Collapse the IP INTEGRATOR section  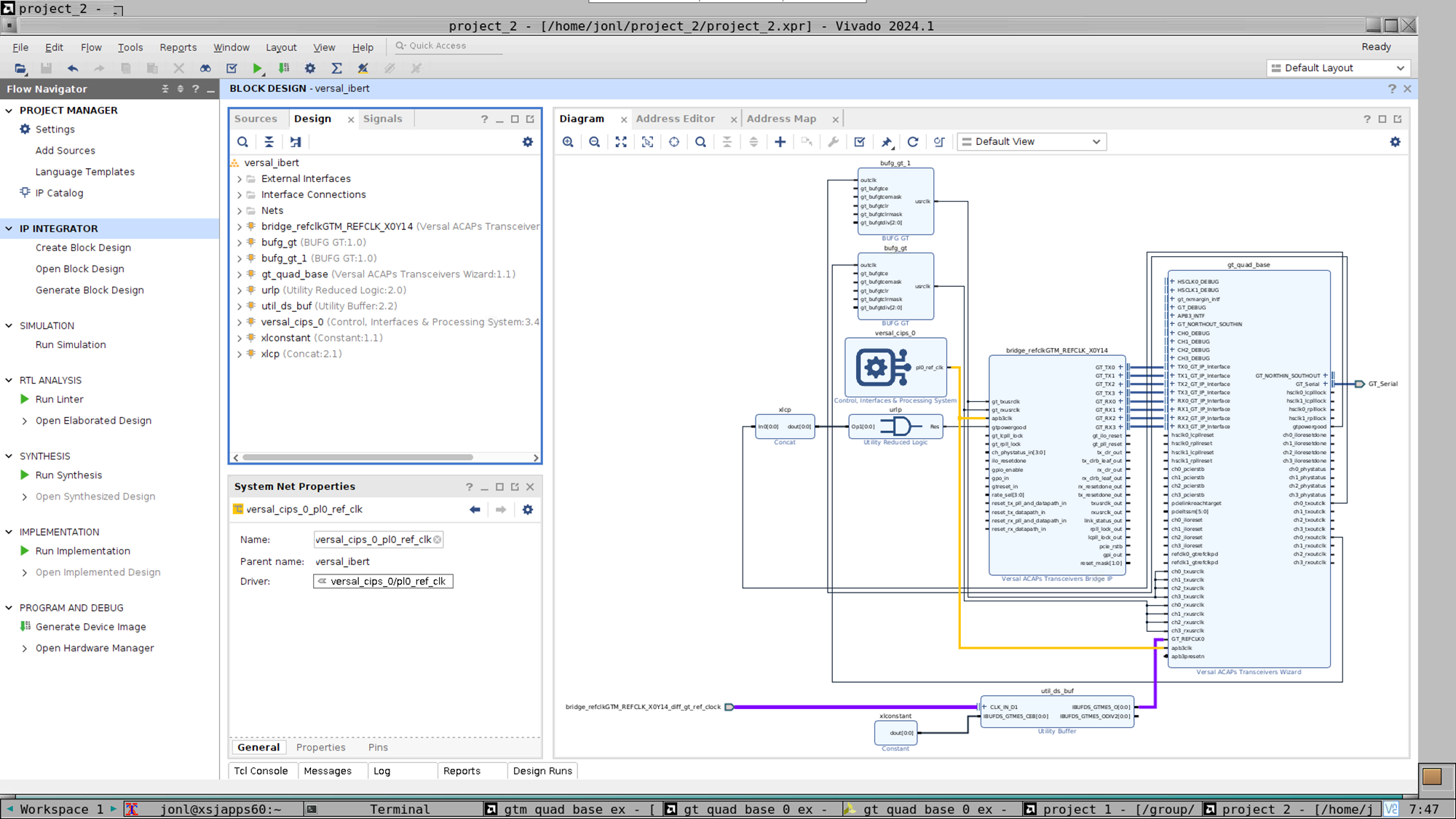9,229
